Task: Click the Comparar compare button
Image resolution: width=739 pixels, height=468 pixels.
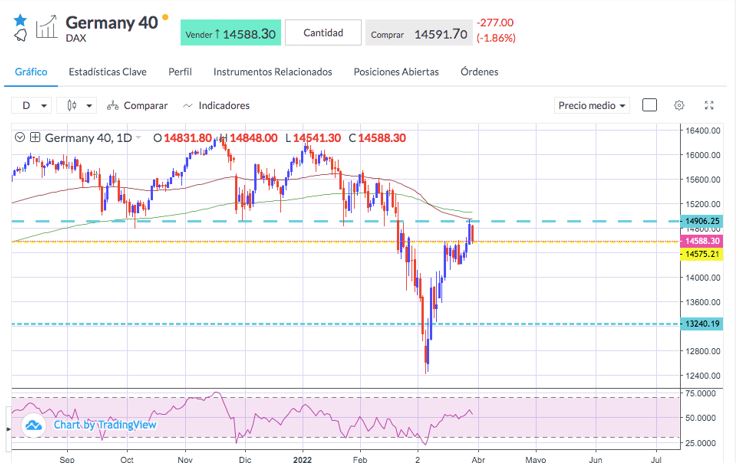Action: click(x=137, y=106)
